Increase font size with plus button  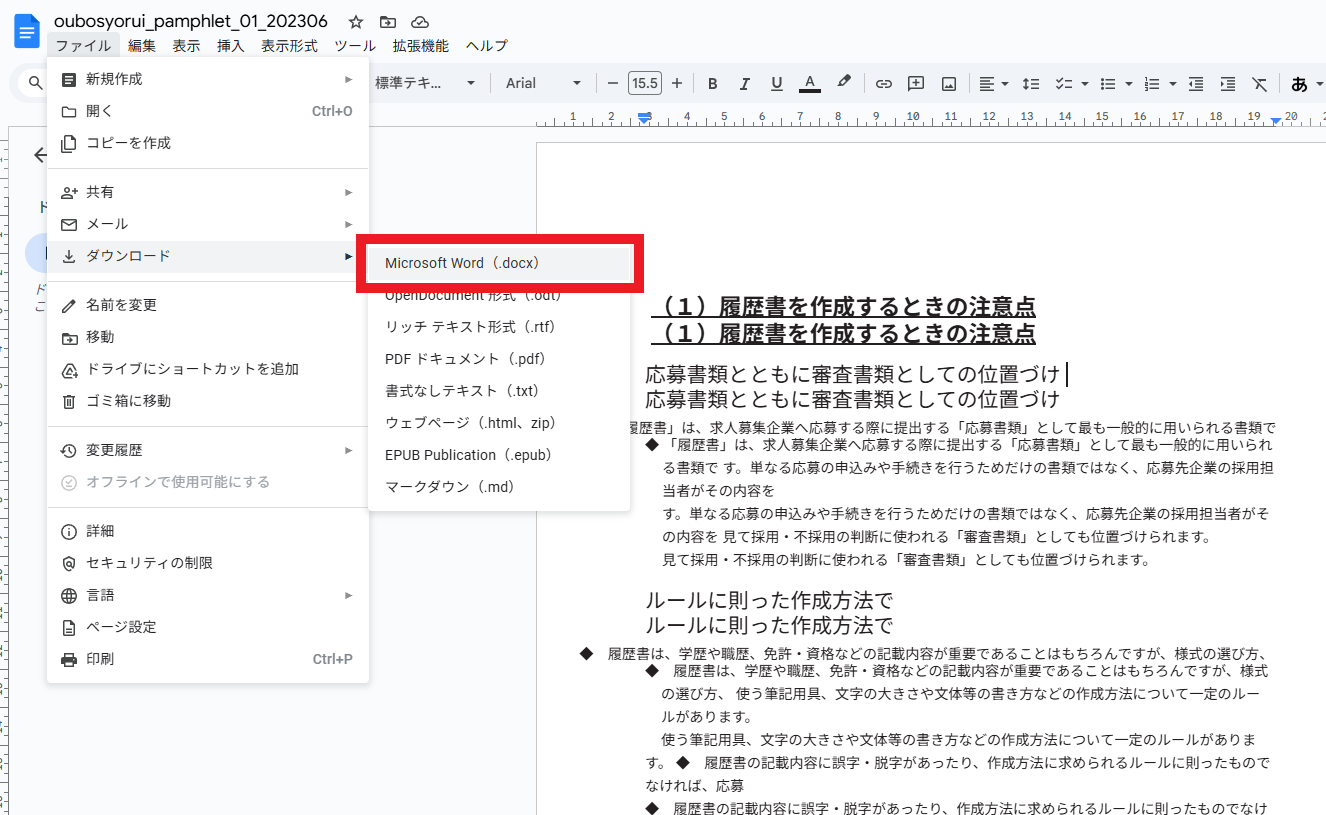pos(677,83)
